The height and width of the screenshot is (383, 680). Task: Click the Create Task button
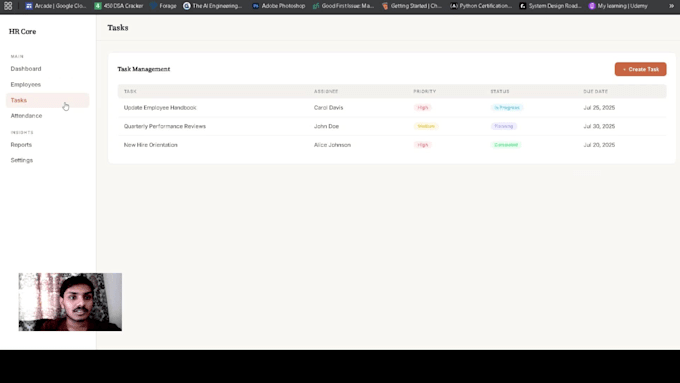pyautogui.click(x=640, y=69)
